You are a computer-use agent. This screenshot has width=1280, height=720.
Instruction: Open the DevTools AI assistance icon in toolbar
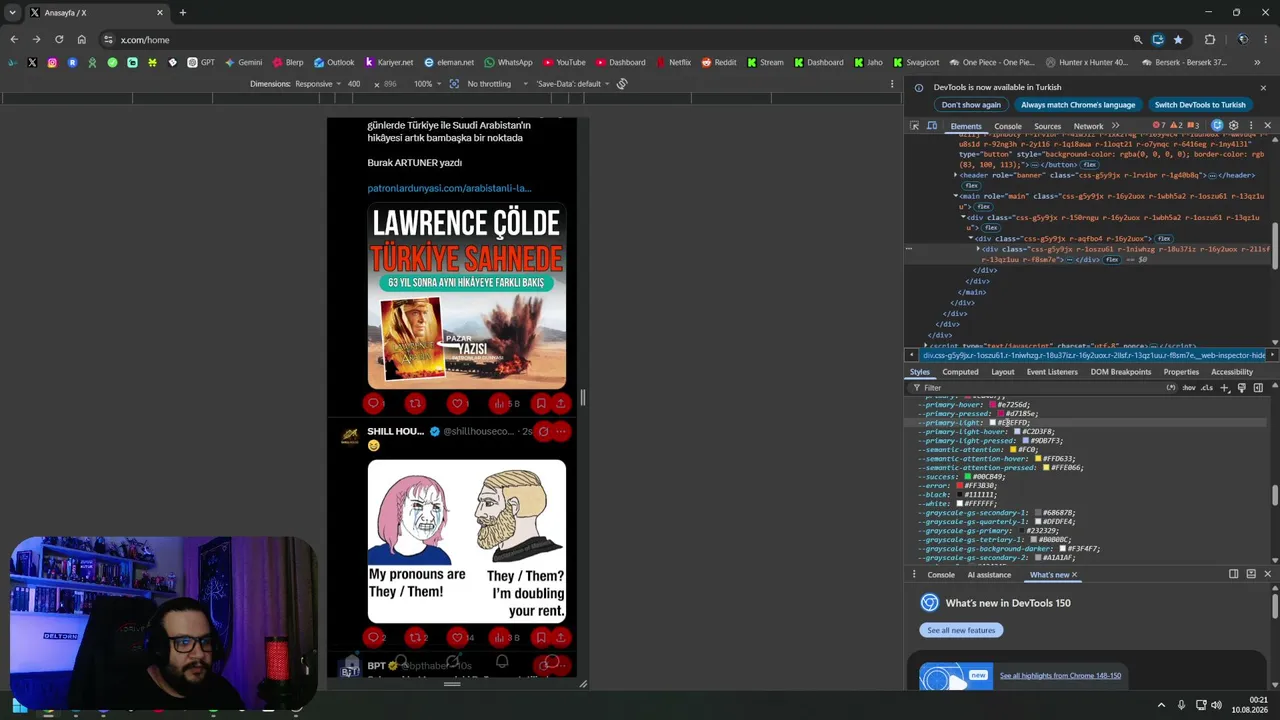tap(1217, 126)
